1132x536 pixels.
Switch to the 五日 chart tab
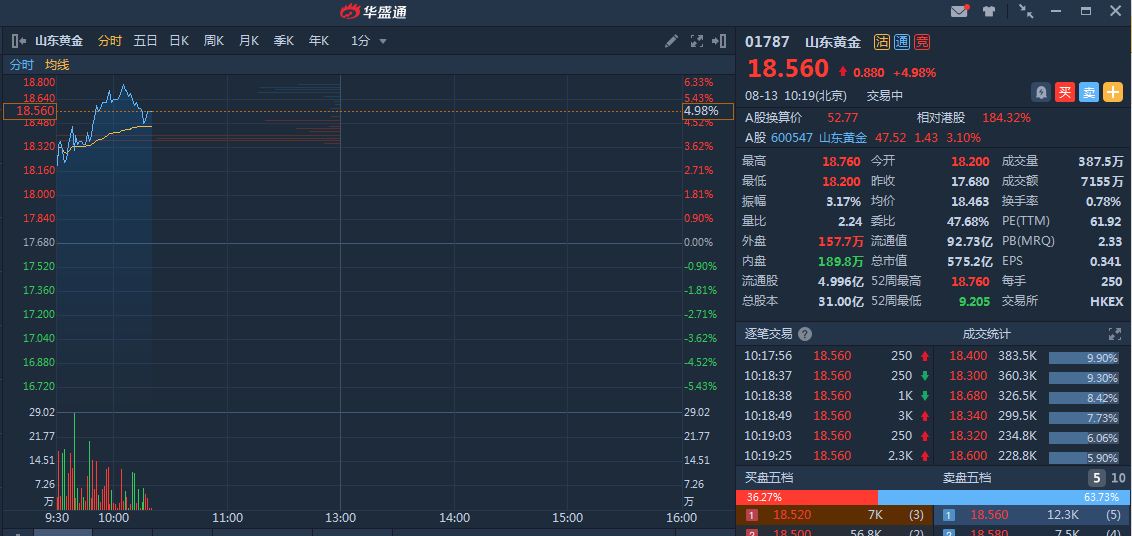point(145,41)
